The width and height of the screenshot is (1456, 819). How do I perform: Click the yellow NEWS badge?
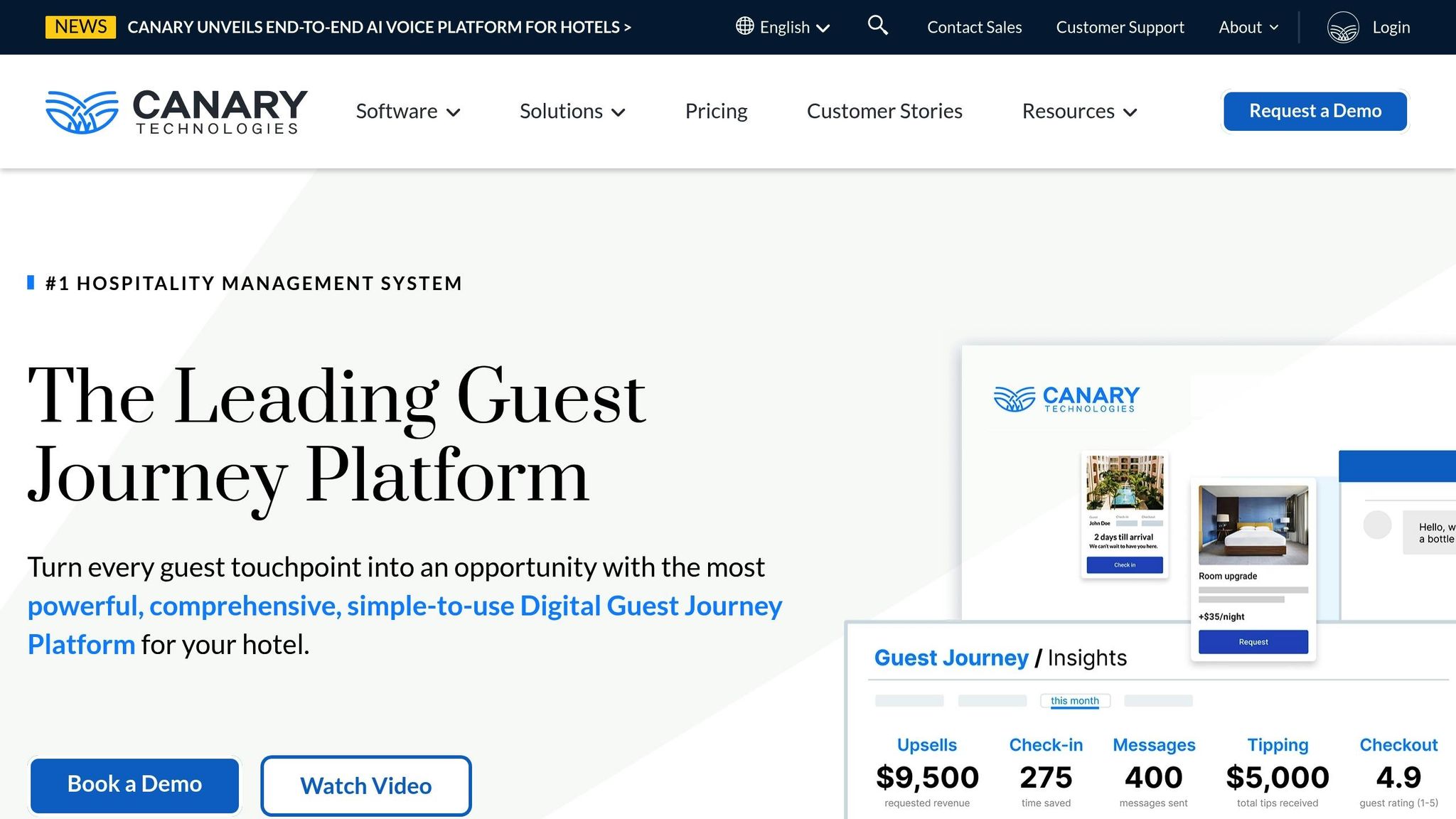tap(80, 27)
